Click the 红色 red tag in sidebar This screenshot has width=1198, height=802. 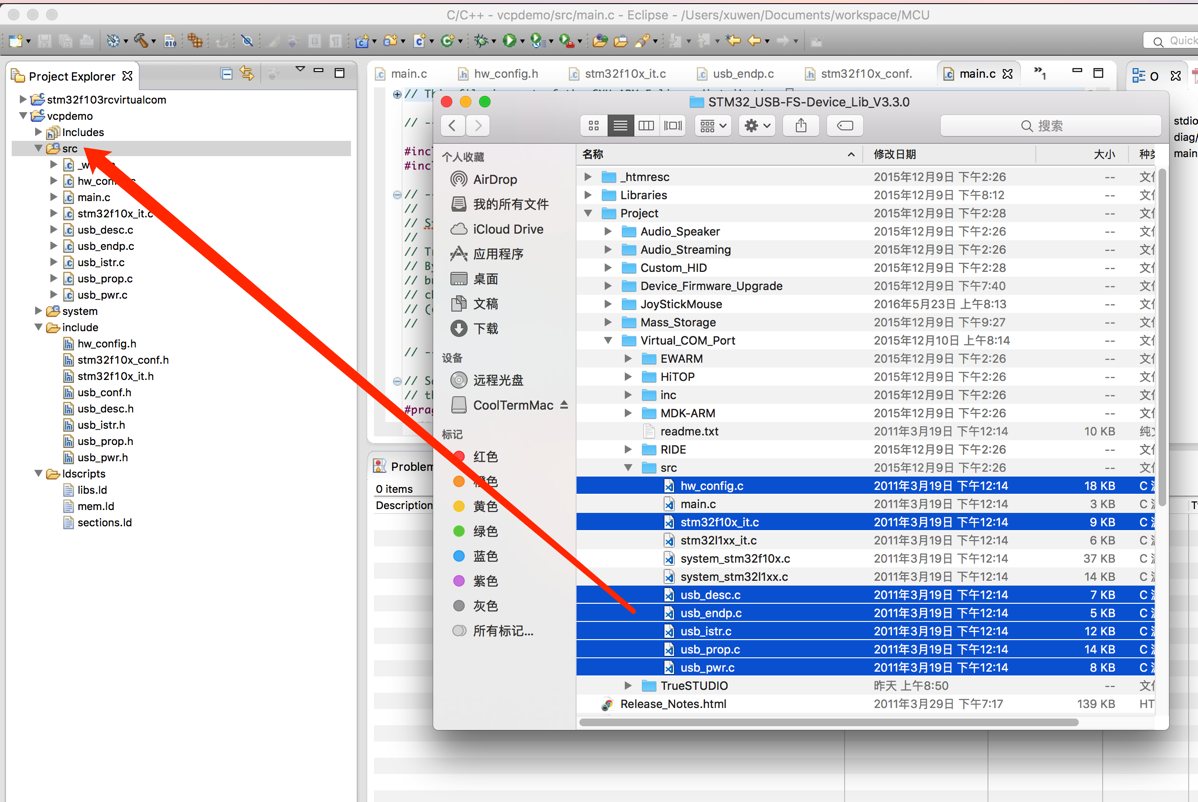point(485,457)
